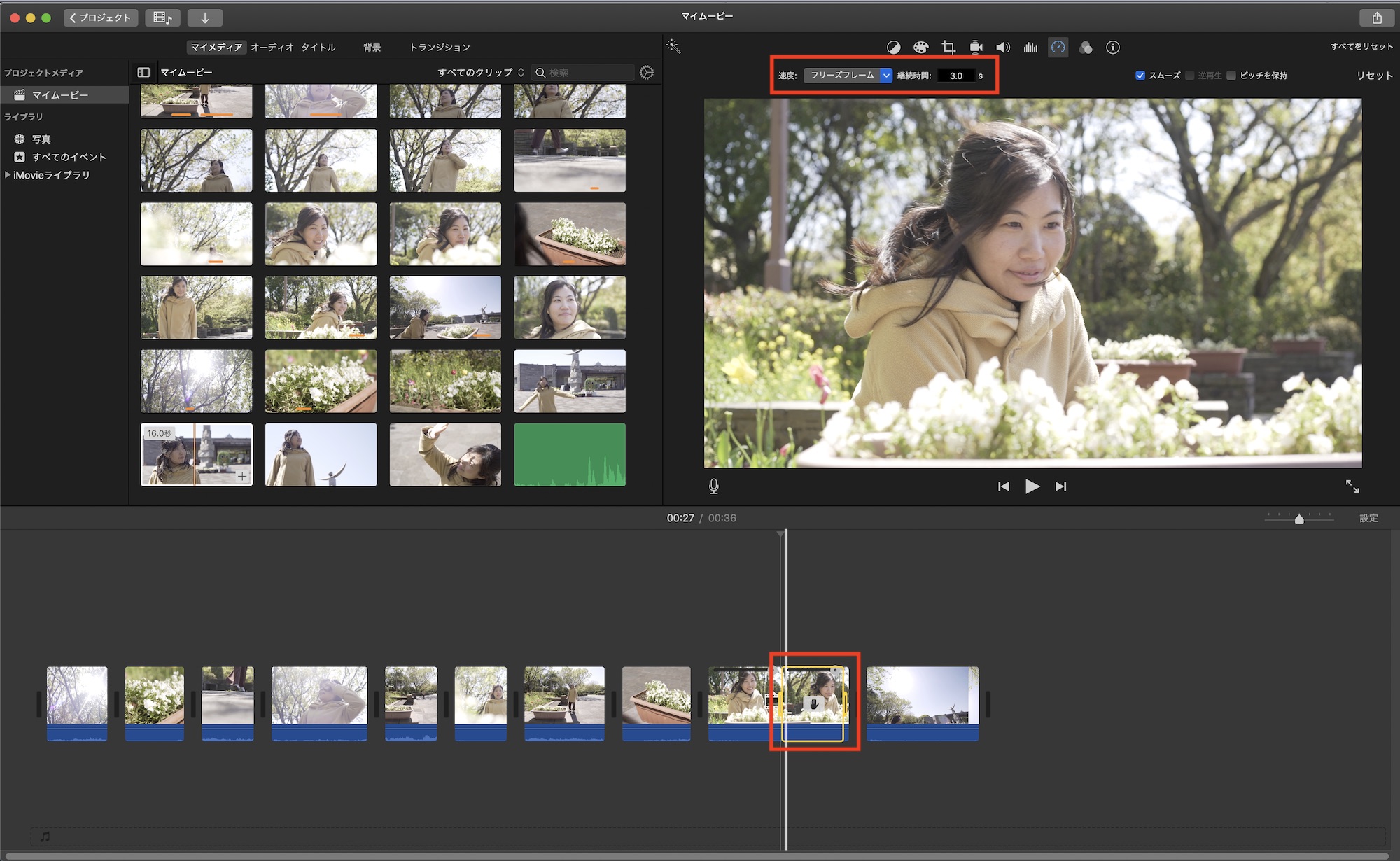Image resolution: width=1400 pixels, height=861 pixels.
Task: Select the cropping tool
Action: click(948, 48)
